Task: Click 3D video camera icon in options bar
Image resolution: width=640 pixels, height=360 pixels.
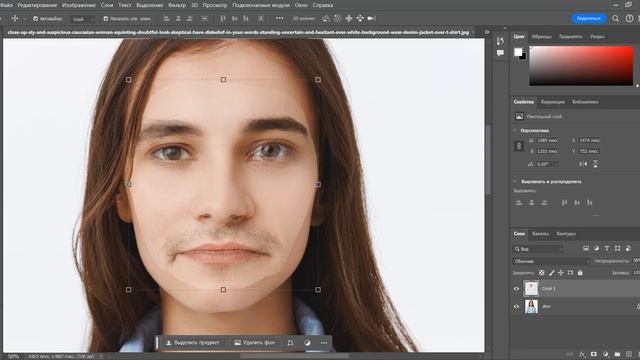Action: pos(371,18)
